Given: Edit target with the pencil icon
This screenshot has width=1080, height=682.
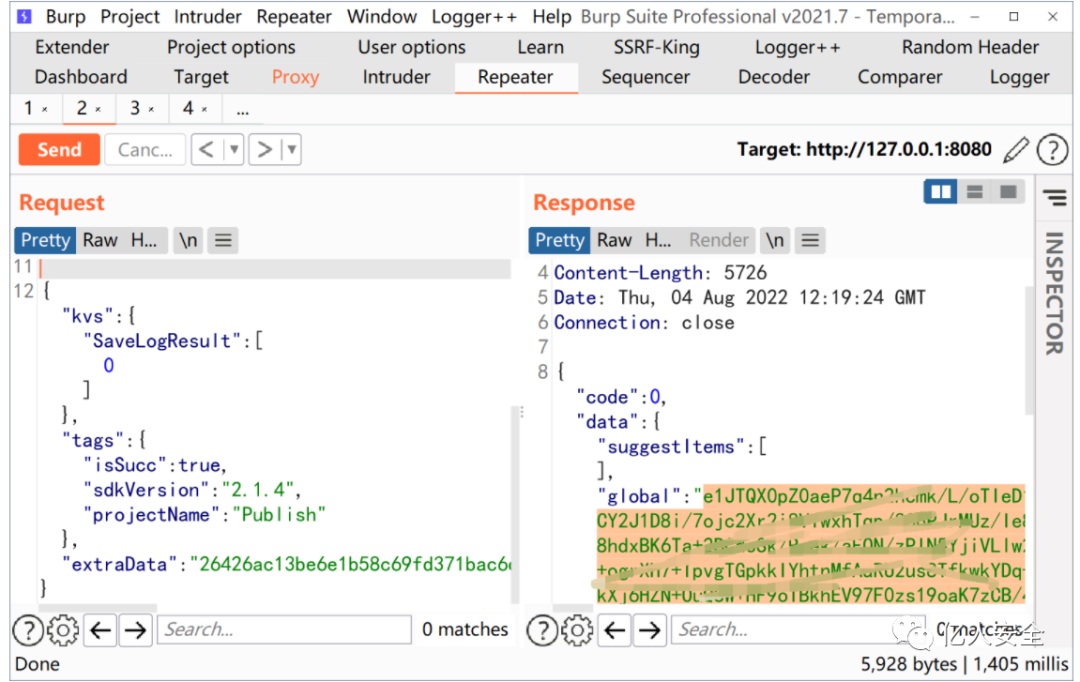Looking at the screenshot, I should [x=1016, y=149].
